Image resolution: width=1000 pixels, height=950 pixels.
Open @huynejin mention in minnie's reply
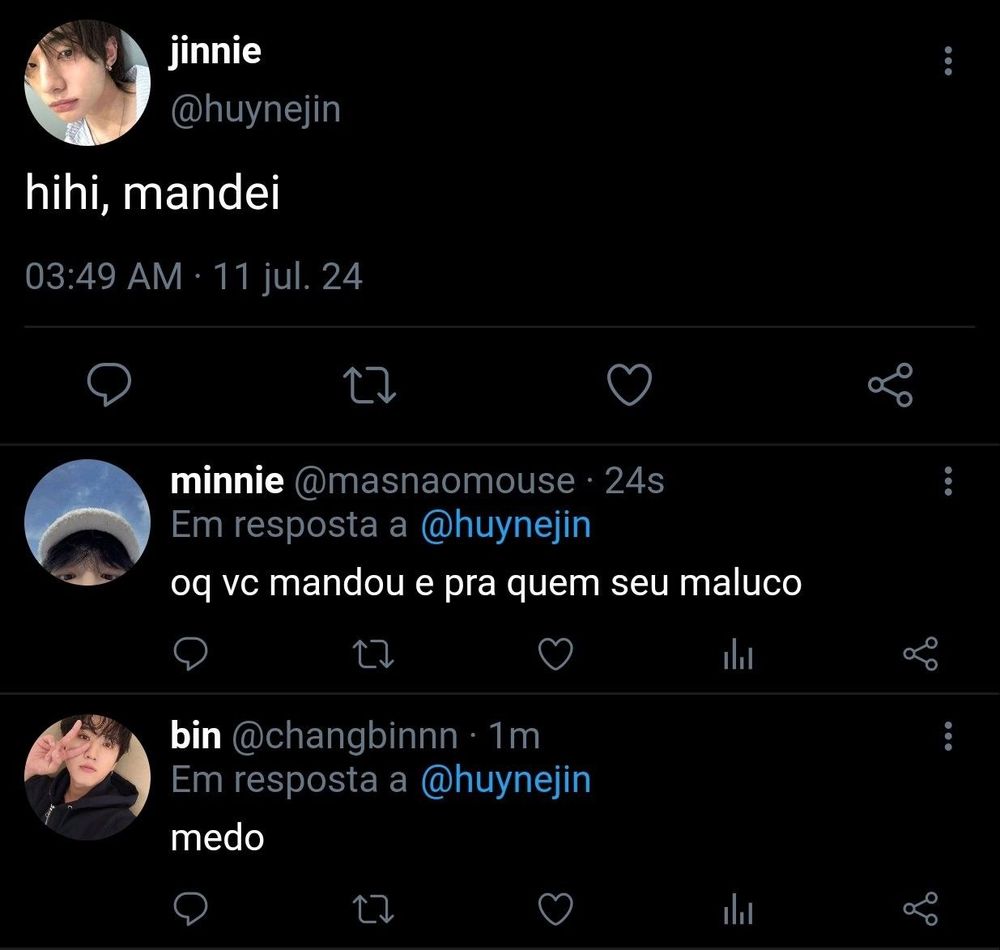[506, 525]
